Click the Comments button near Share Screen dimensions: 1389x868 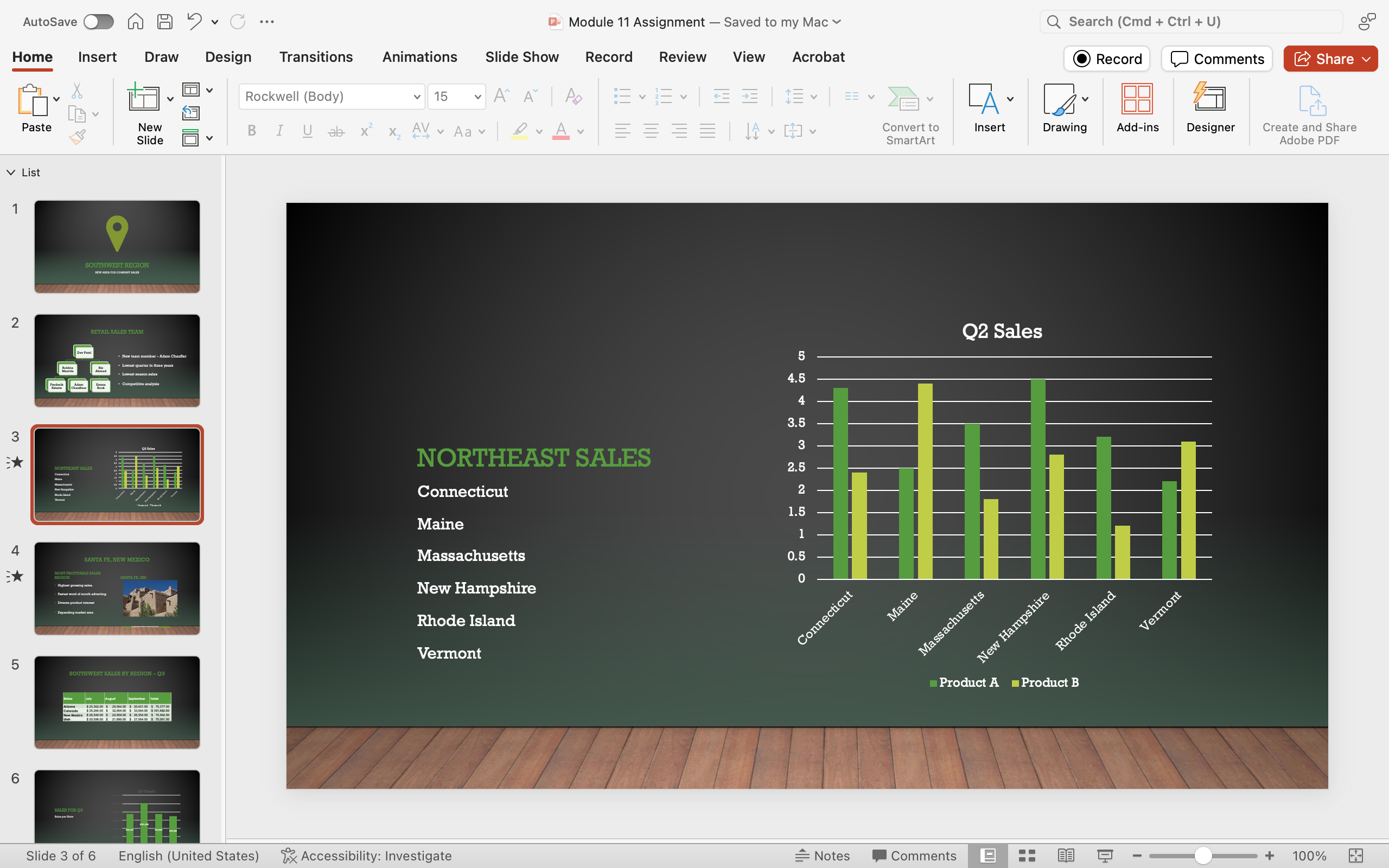coord(1217,59)
